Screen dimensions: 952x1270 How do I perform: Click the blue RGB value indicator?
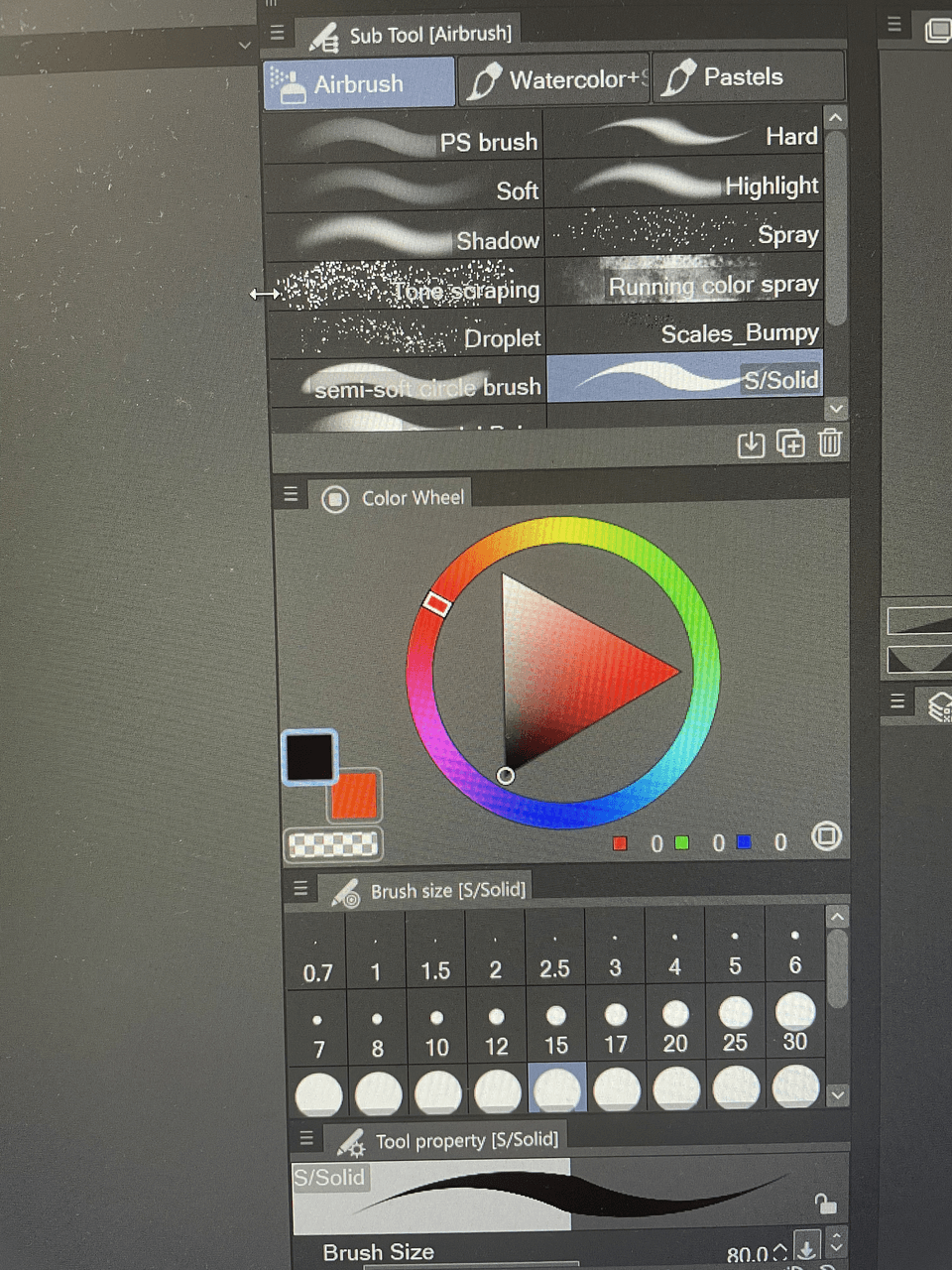coord(744,841)
